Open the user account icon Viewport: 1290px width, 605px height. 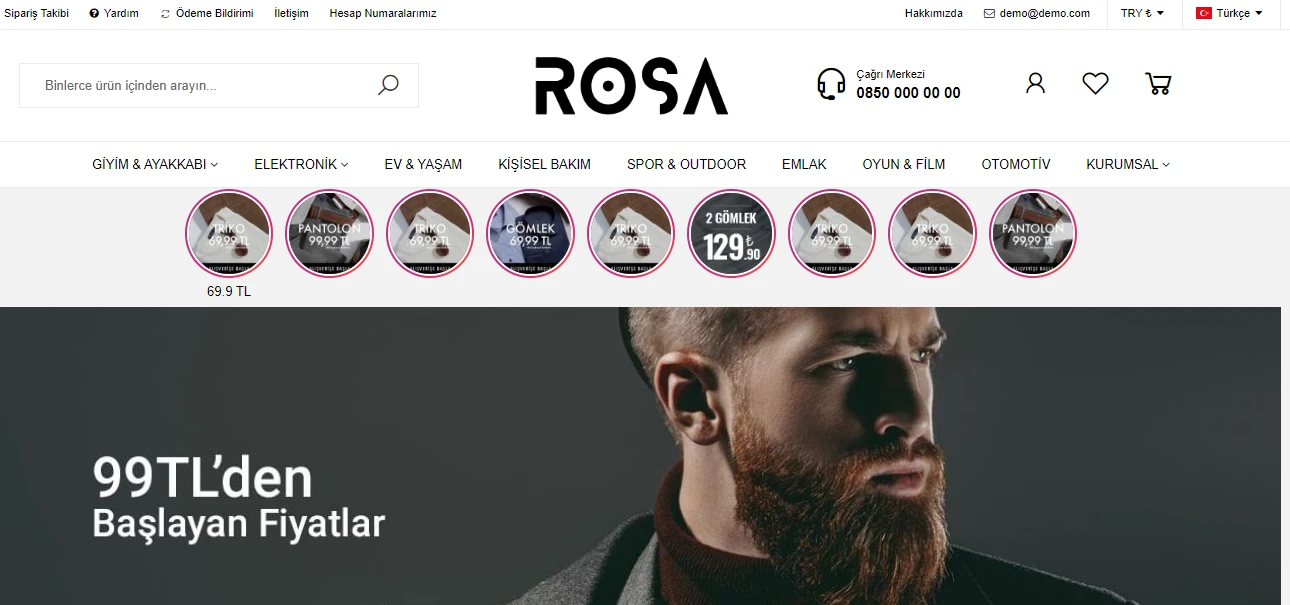click(1035, 83)
